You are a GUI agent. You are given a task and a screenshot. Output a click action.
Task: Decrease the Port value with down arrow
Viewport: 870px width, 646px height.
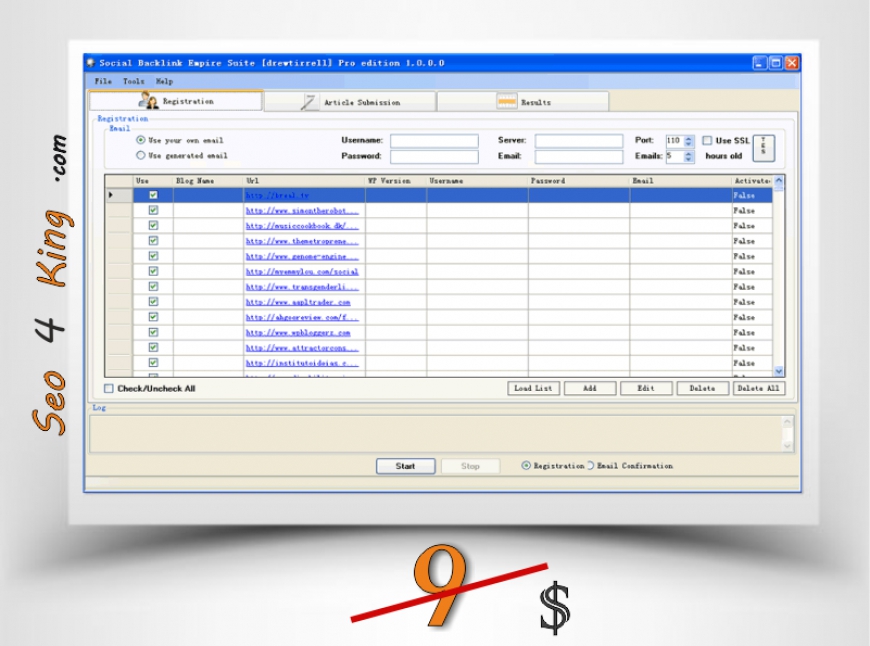coord(689,144)
